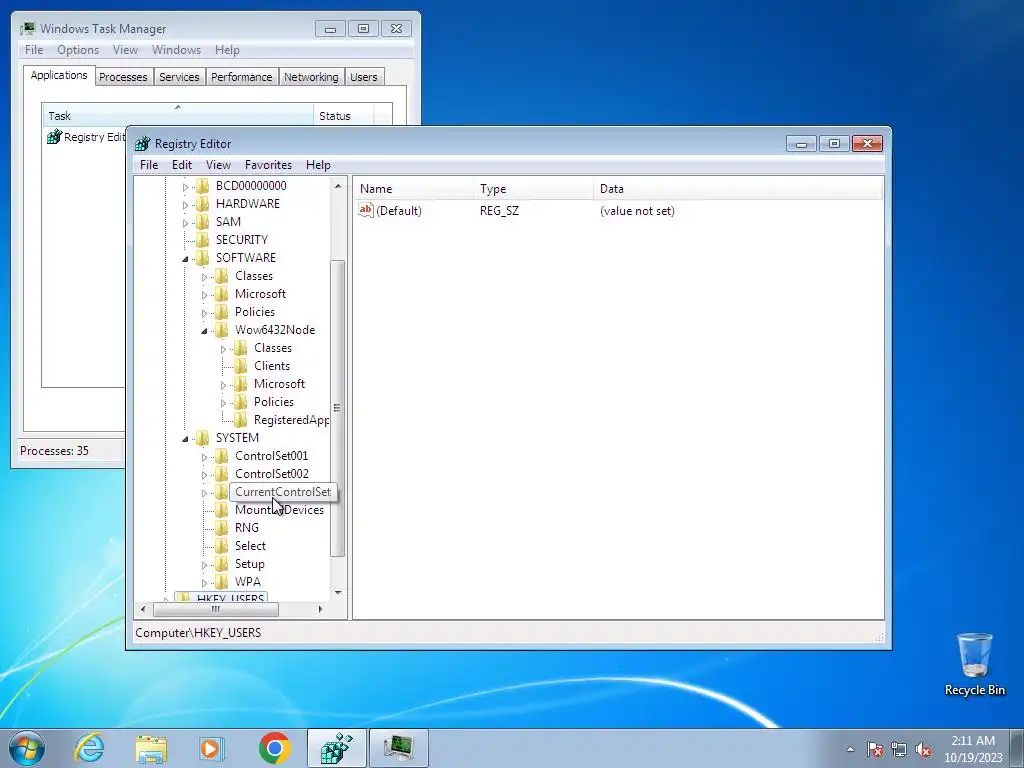
Task: Click the Wow6432Node folder icon
Action: 221,330
